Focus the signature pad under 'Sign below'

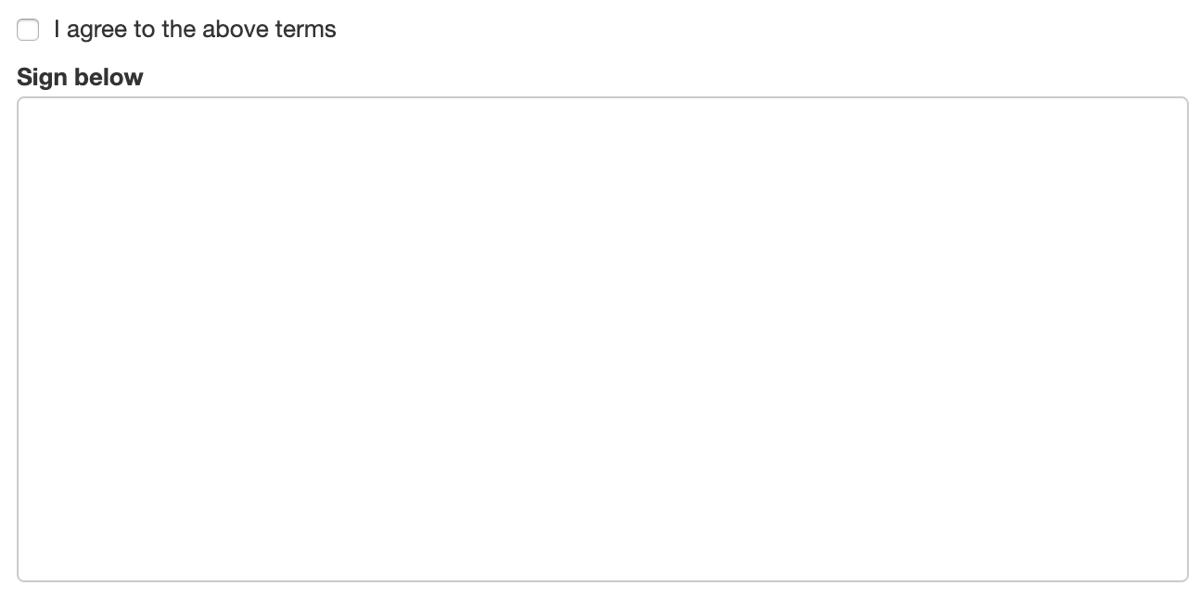pyautogui.click(x=603, y=339)
